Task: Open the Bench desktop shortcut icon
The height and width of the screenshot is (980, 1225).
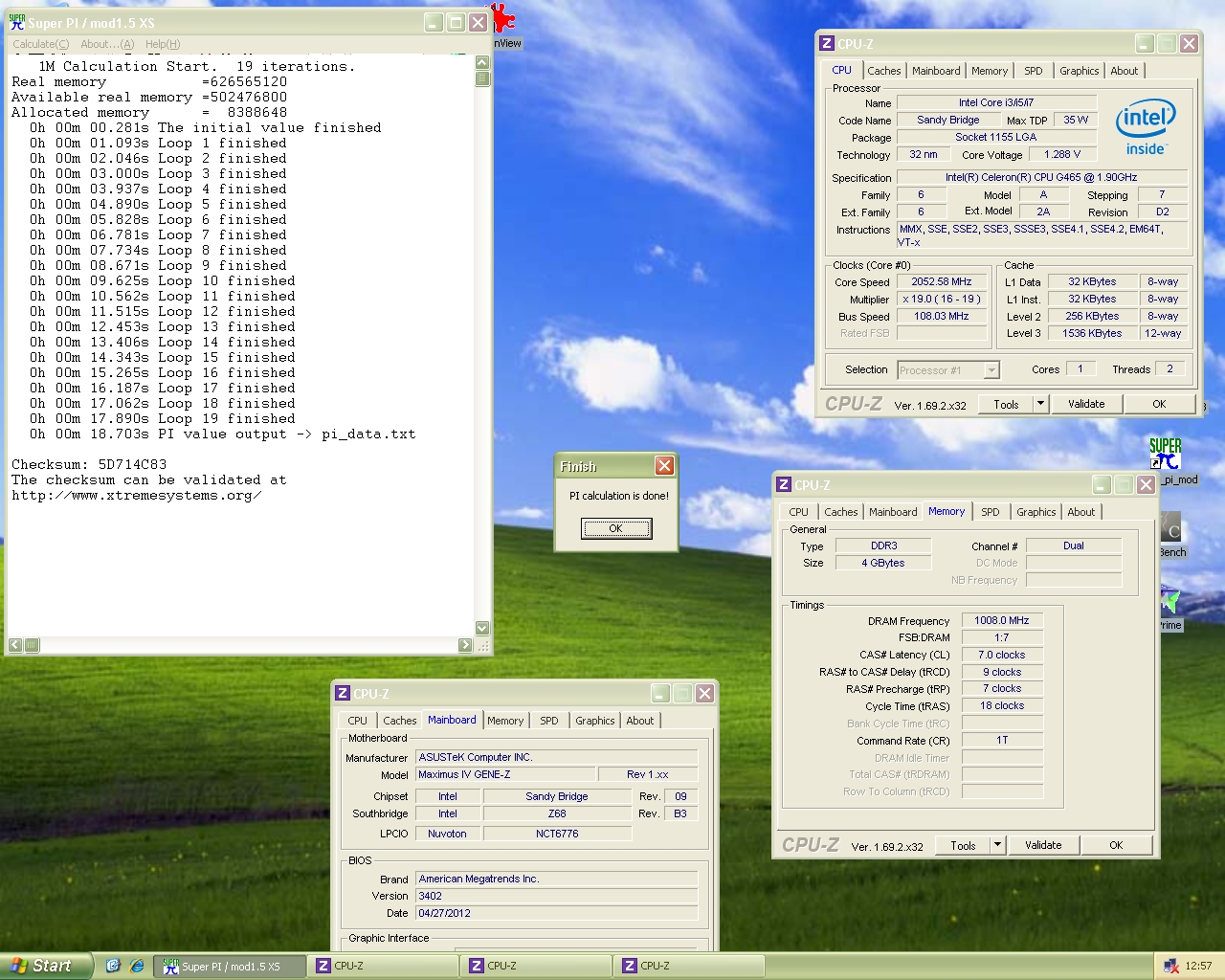Action: [x=1170, y=529]
